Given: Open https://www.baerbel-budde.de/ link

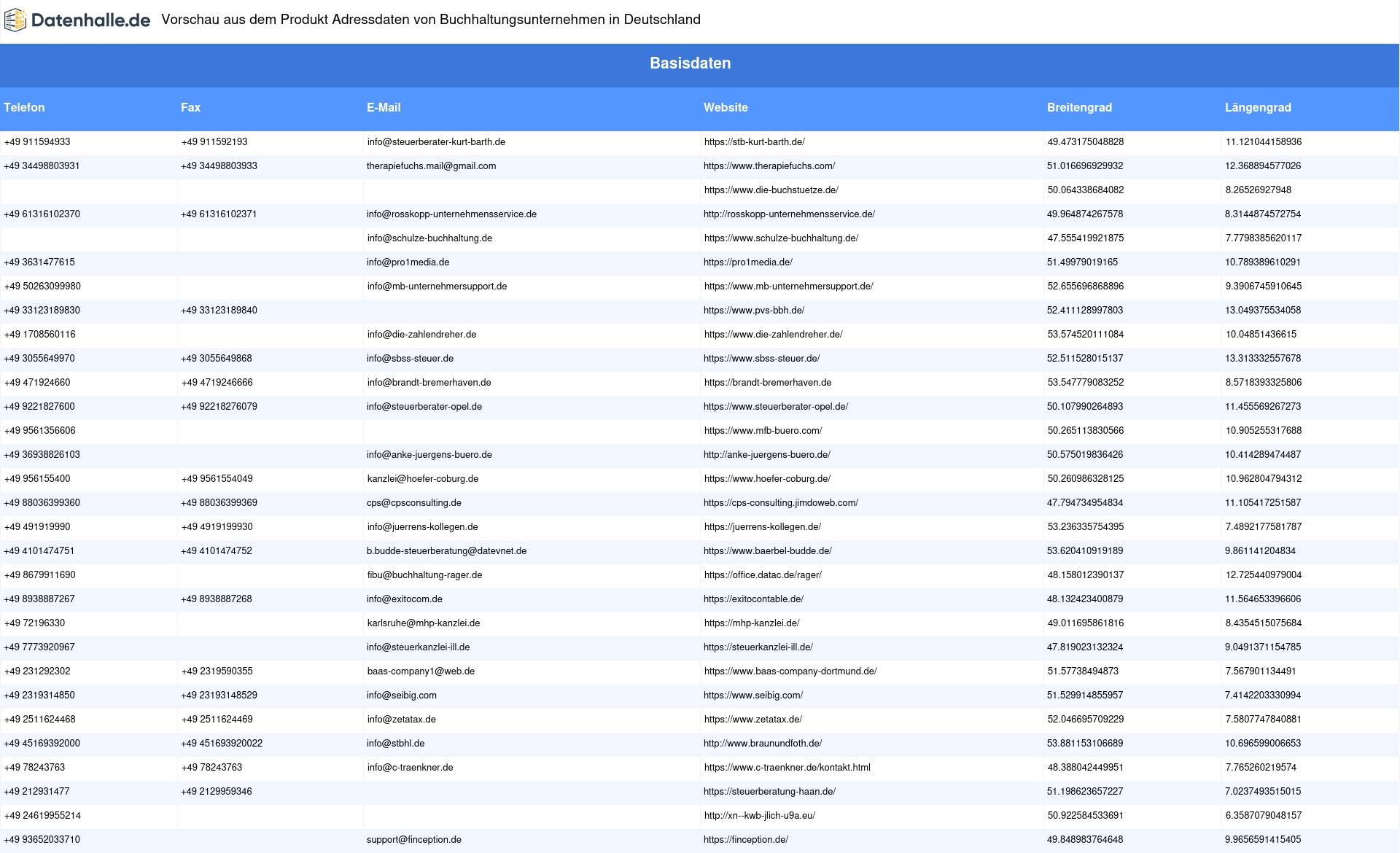Looking at the screenshot, I should click(x=768, y=551).
